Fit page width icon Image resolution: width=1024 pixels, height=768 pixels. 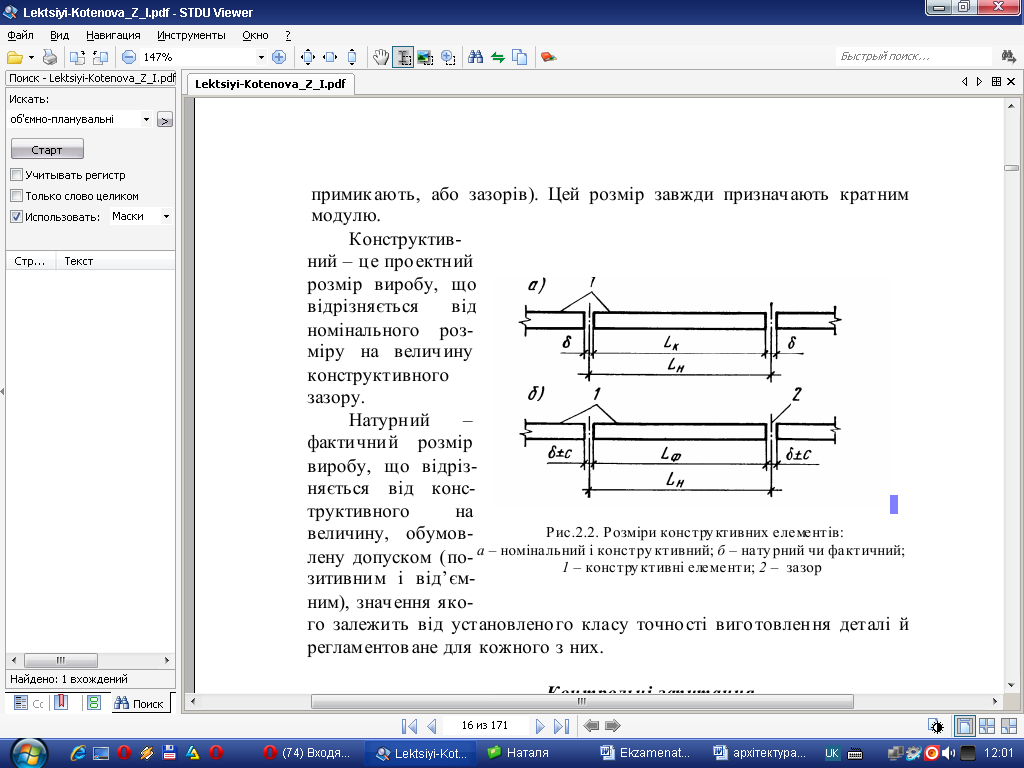[x=330, y=57]
